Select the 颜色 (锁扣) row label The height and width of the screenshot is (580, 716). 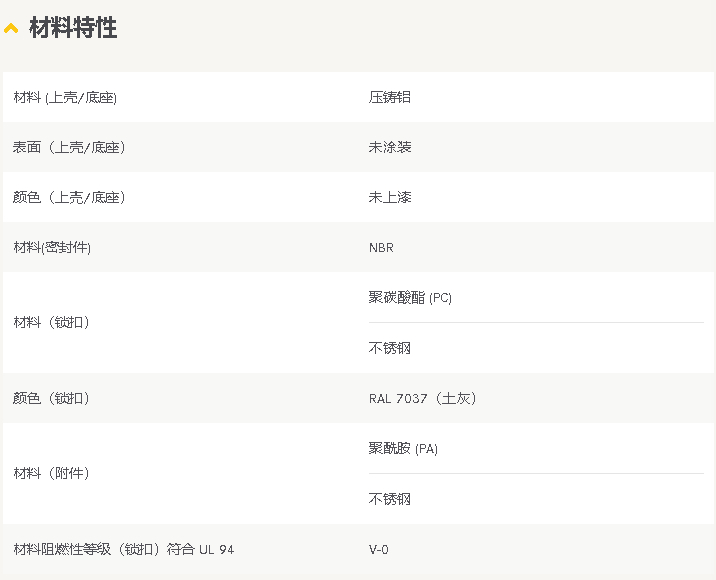point(51,398)
